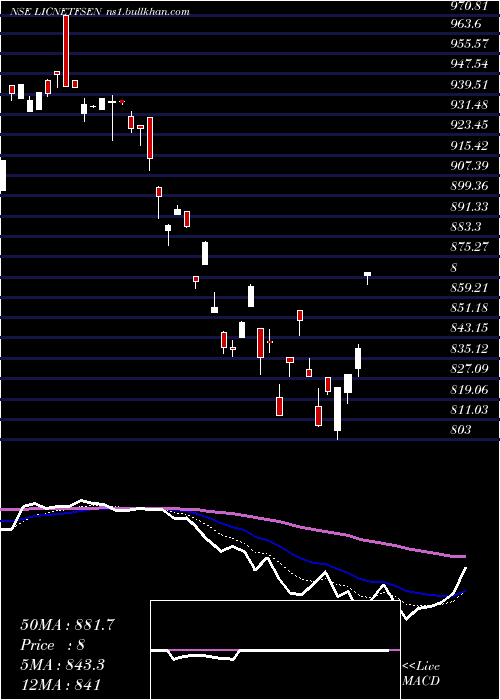Click the 50MA : 881.7 readout
Image resolution: width=500 pixels, height=700 pixels.
(x=67, y=625)
